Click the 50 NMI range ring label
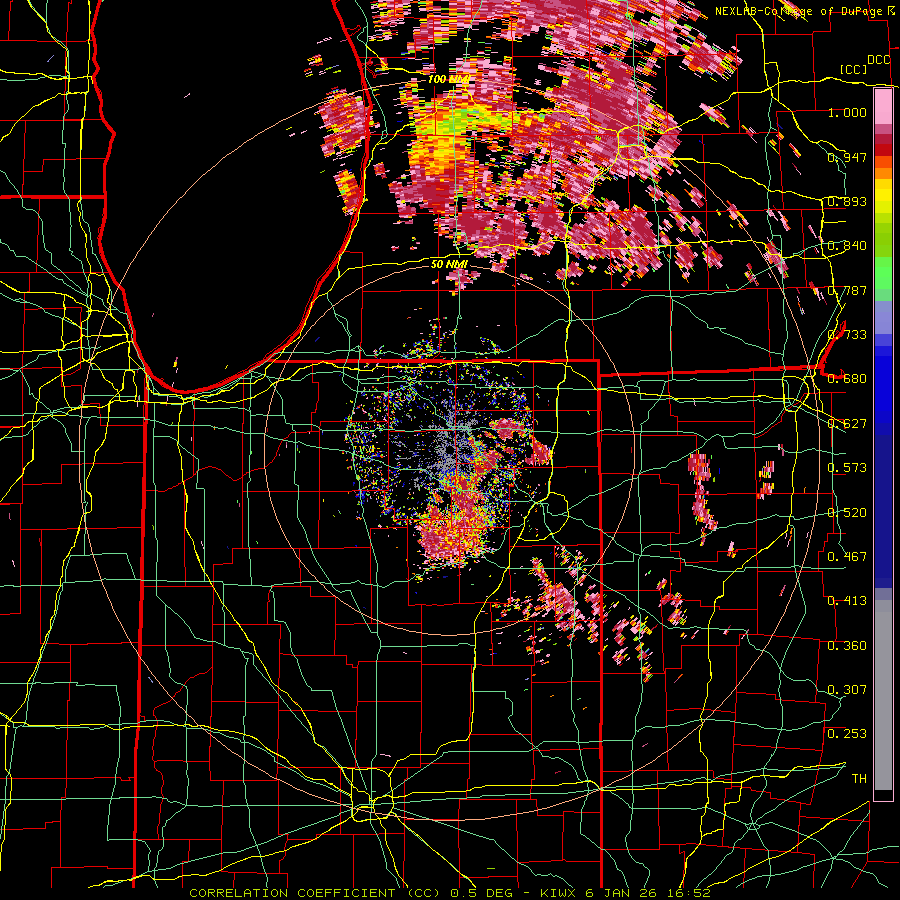Viewport: 900px width, 900px height. point(449,264)
